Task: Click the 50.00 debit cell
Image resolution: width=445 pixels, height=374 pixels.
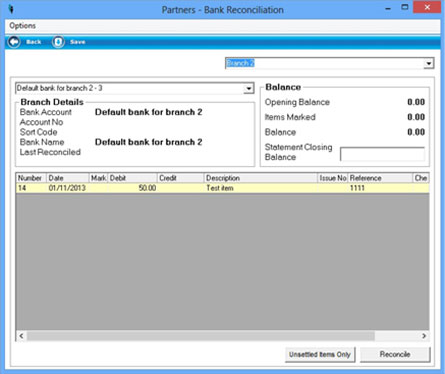Action: pyautogui.click(x=133, y=188)
